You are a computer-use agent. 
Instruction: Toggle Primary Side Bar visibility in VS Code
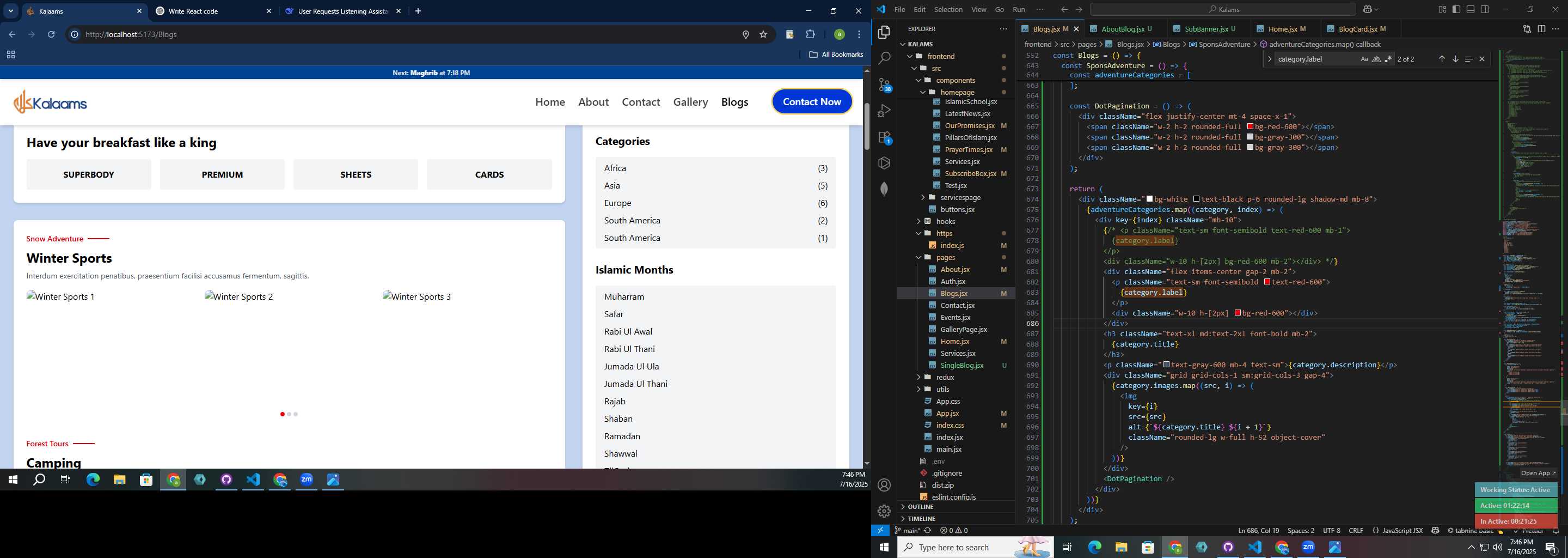click(x=1456, y=9)
